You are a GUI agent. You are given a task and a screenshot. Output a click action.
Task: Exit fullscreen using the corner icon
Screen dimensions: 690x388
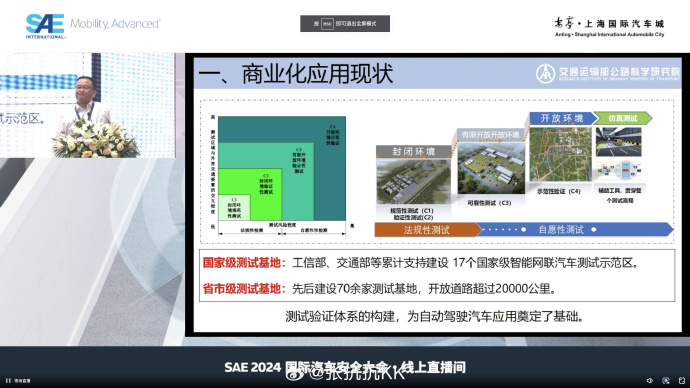click(x=682, y=381)
